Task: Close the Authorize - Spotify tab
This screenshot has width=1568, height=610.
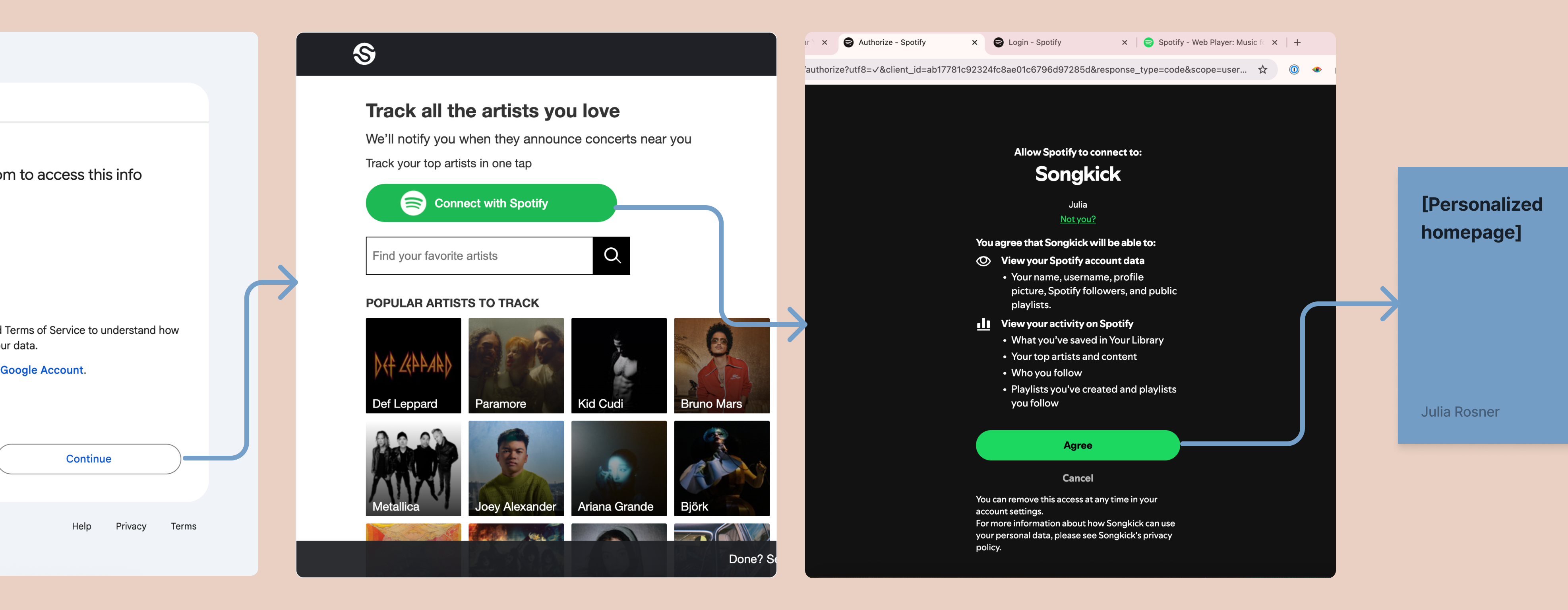Action: click(974, 43)
